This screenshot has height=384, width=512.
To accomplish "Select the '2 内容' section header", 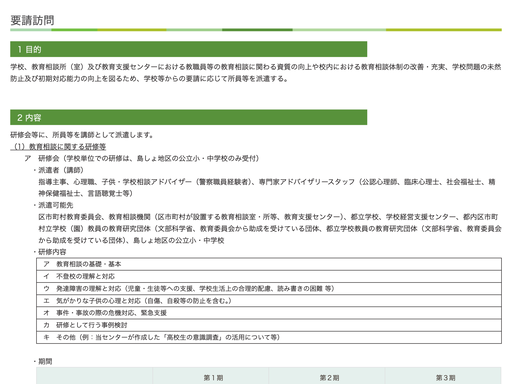I will click(189, 117).
